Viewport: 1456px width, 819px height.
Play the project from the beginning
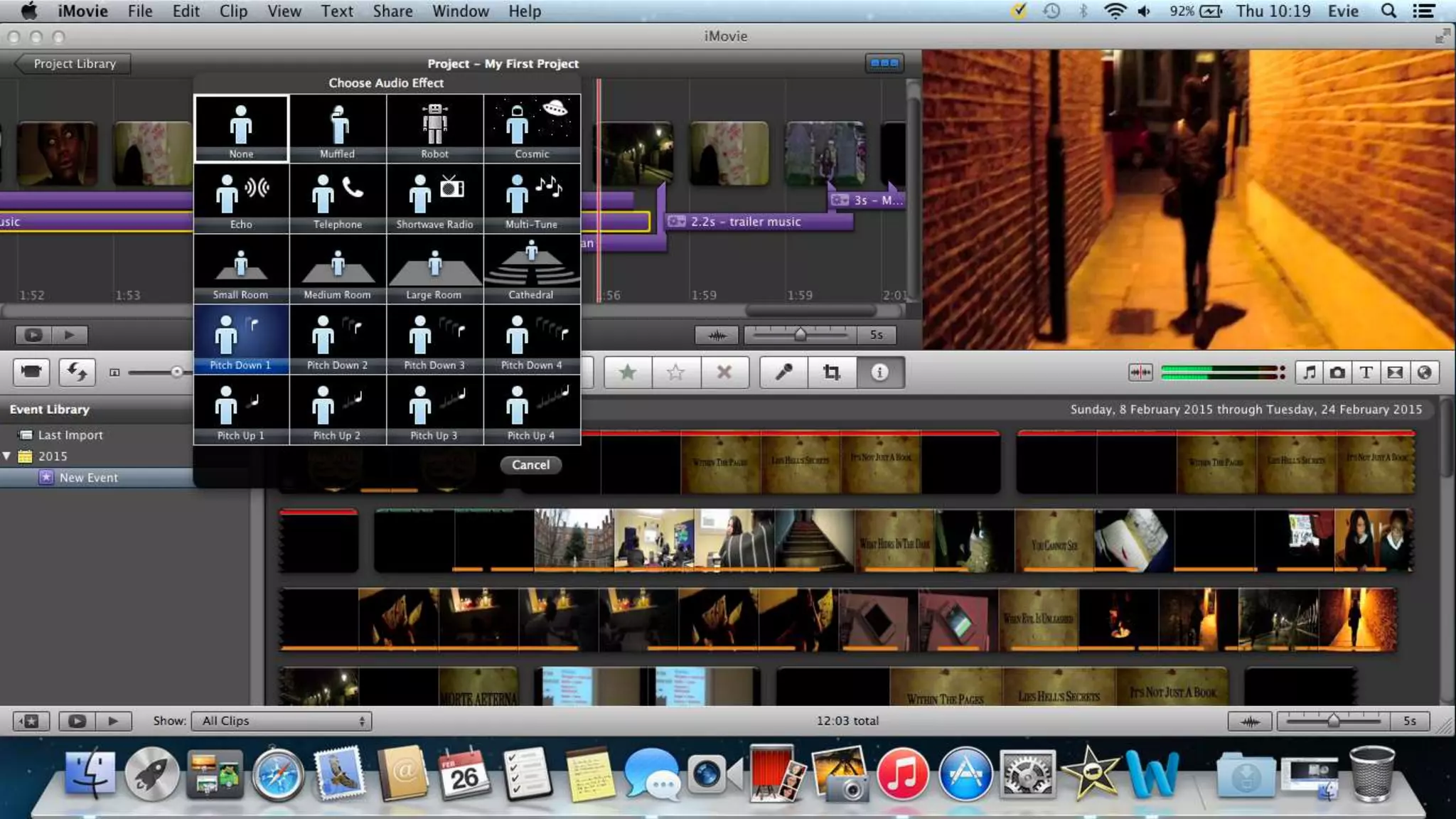click(x=70, y=335)
